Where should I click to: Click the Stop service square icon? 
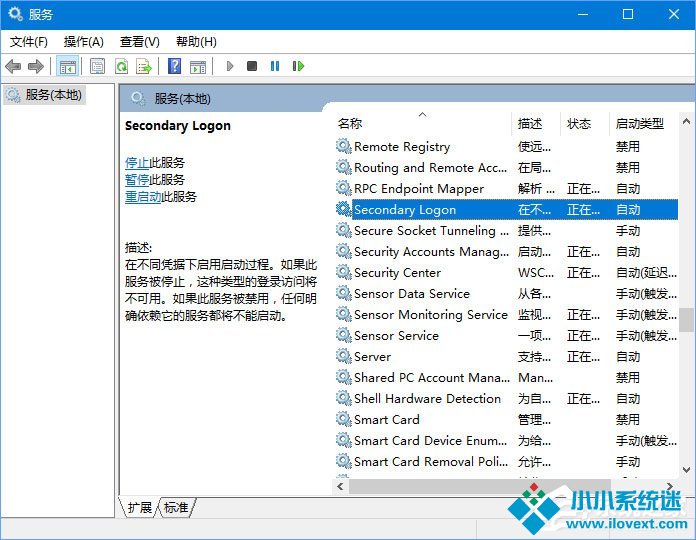[252, 66]
